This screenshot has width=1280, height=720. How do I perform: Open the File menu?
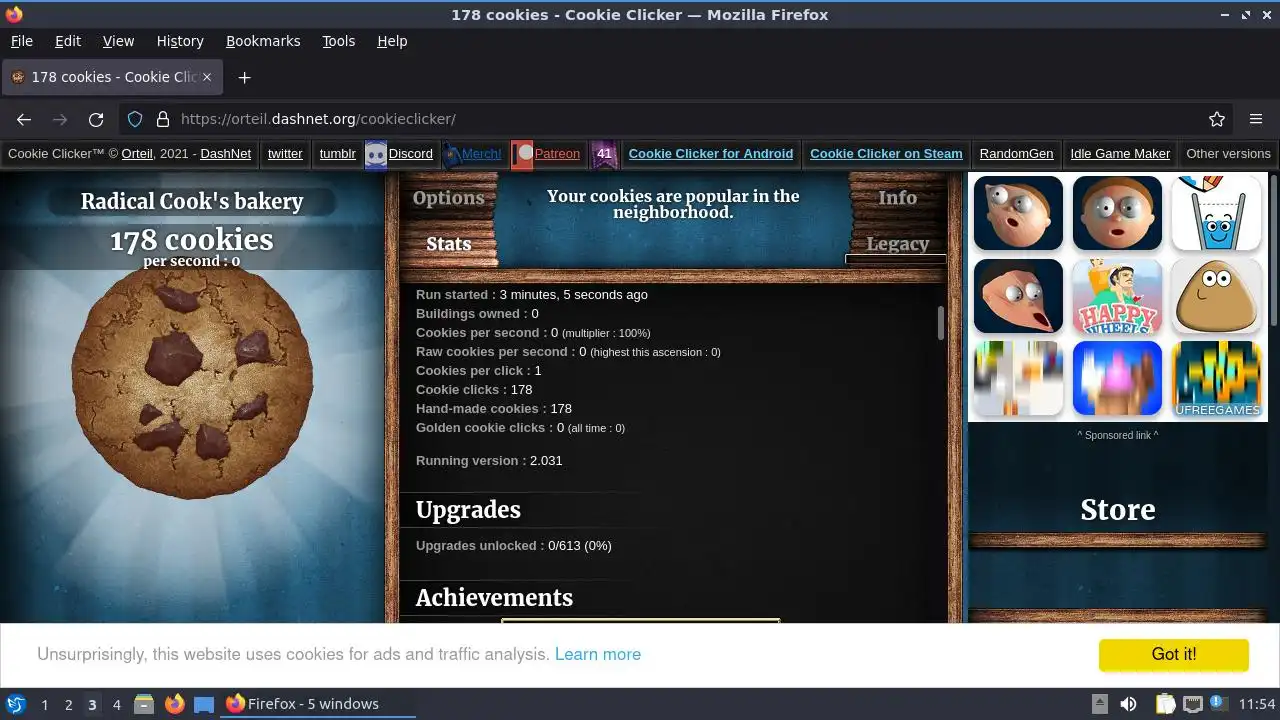point(21,41)
